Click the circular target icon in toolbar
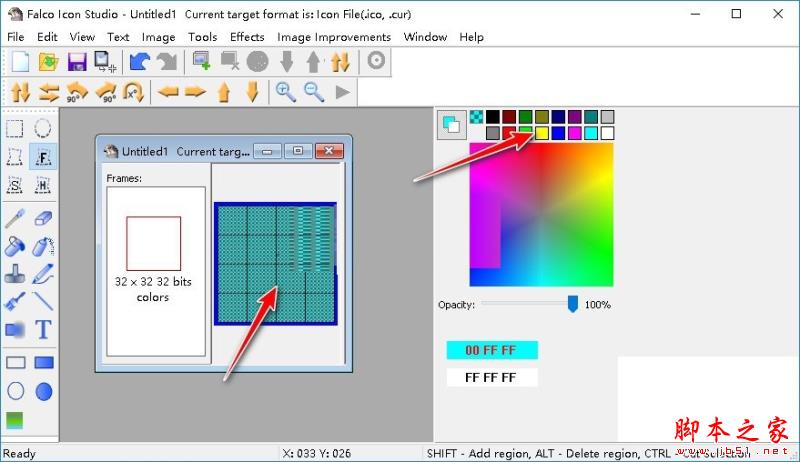800x462 pixels. point(376,60)
